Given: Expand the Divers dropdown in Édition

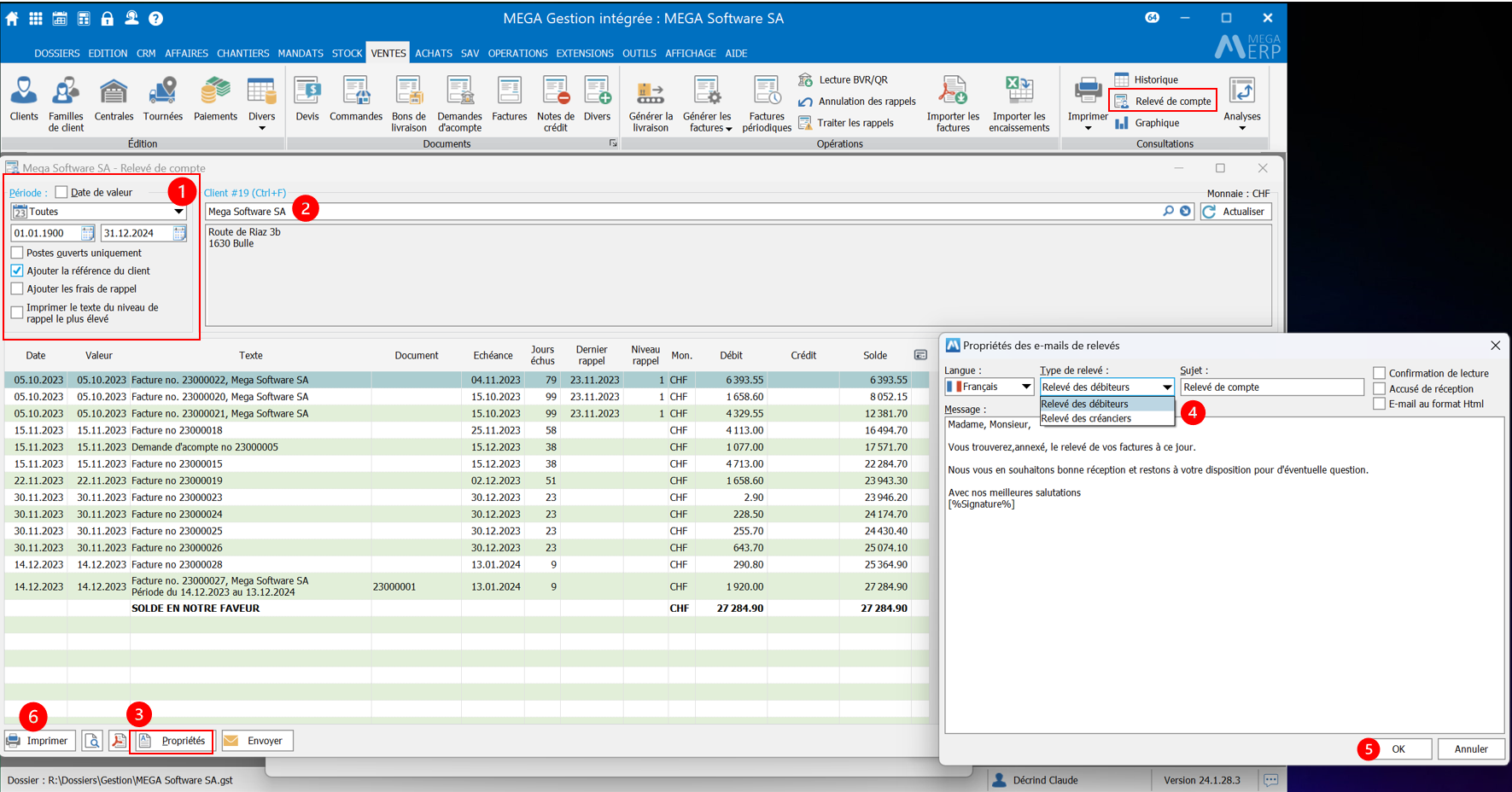Looking at the screenshot, I should tap(262, 129).
